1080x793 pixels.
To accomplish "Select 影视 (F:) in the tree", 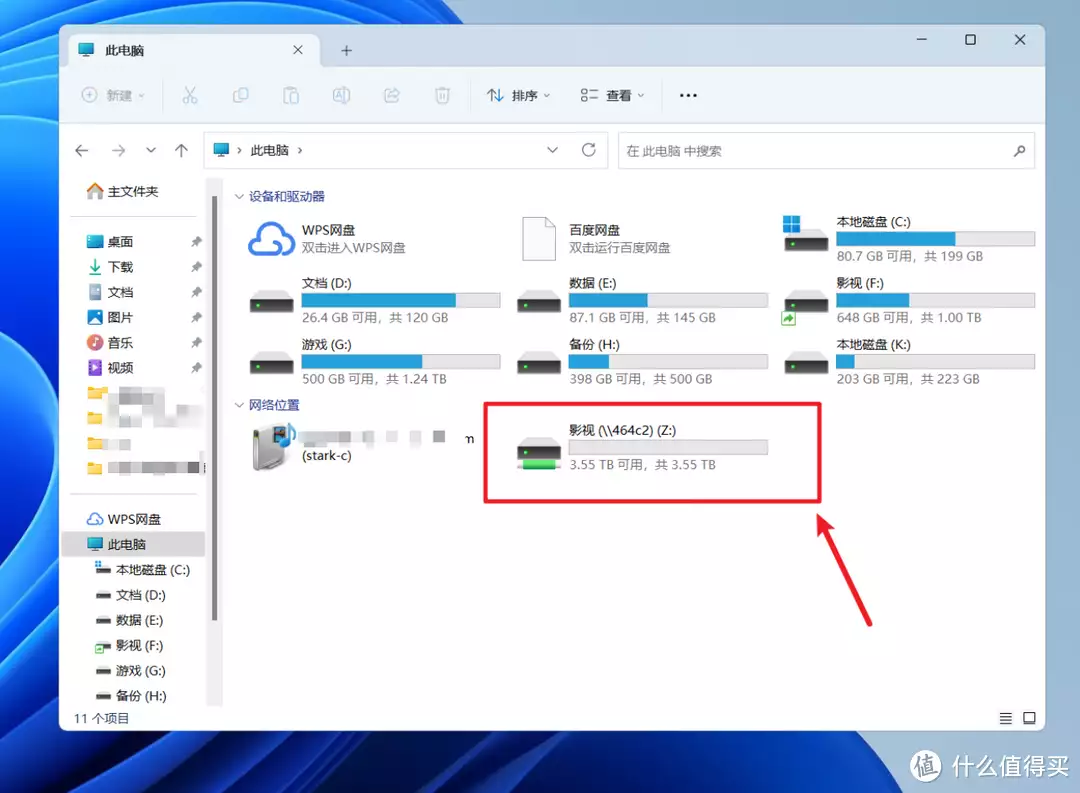I will (x=129, y=646).
